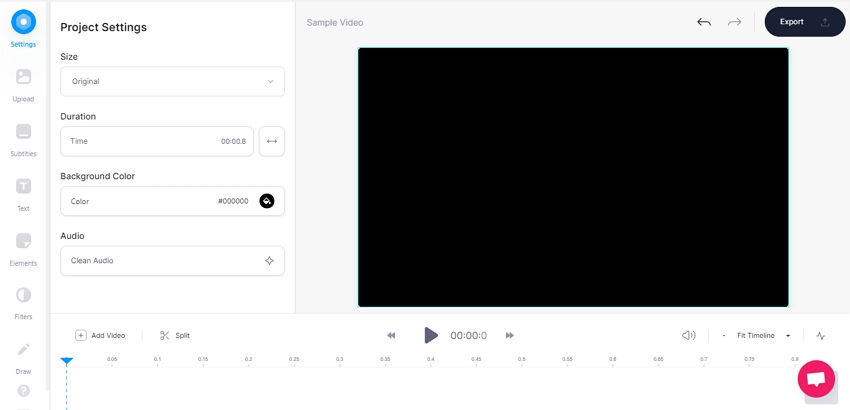This screenshot has height=410, width=850.
Task: Open the Settings sidebar panel
Action: [x=23, y=29]
